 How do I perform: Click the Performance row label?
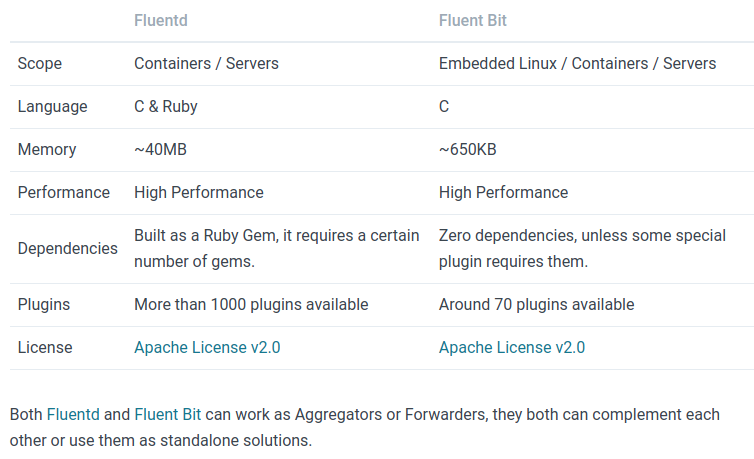point(64,192)
